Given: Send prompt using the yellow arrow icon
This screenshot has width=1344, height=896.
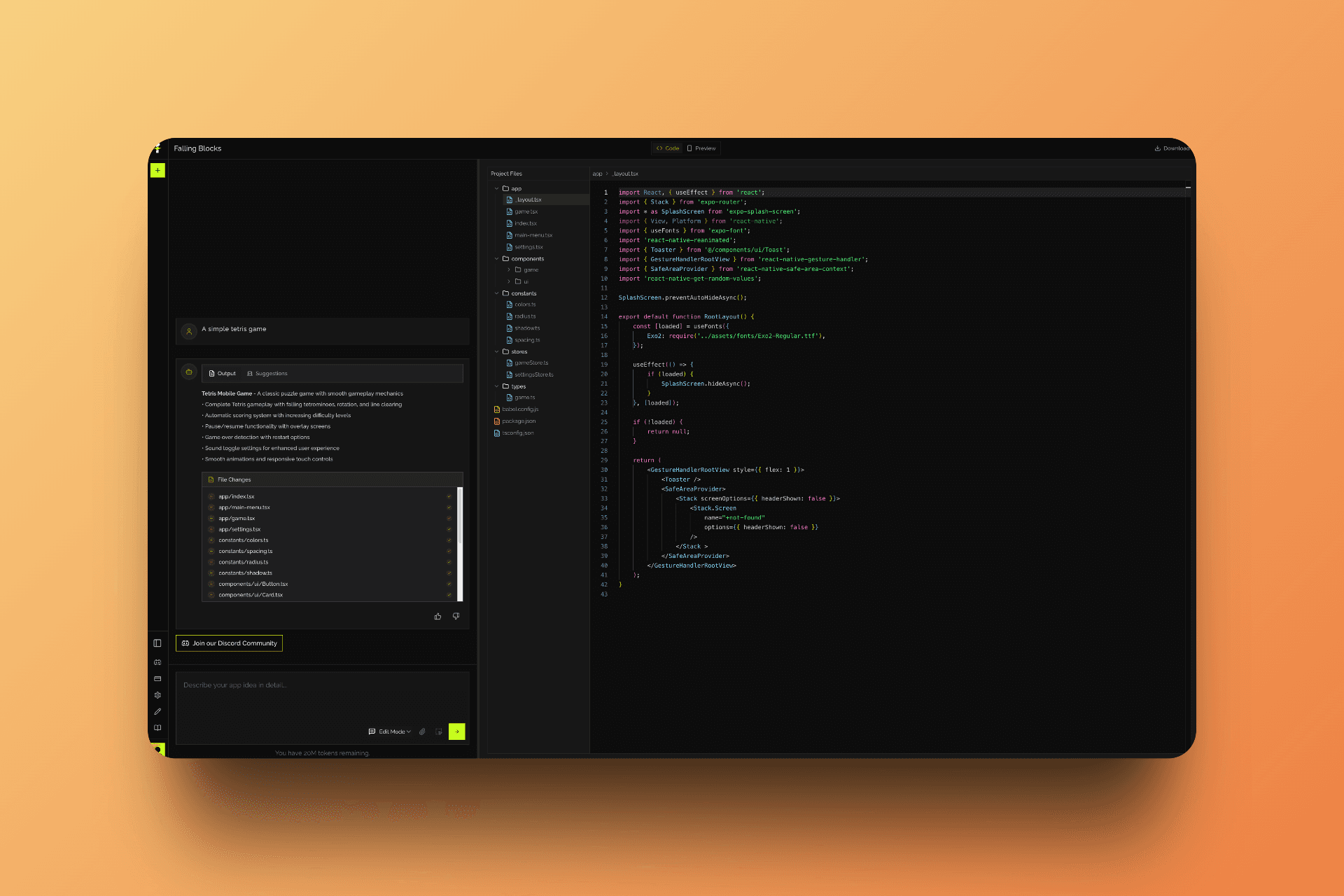Looking at the screenshot, I should point(456,731).
